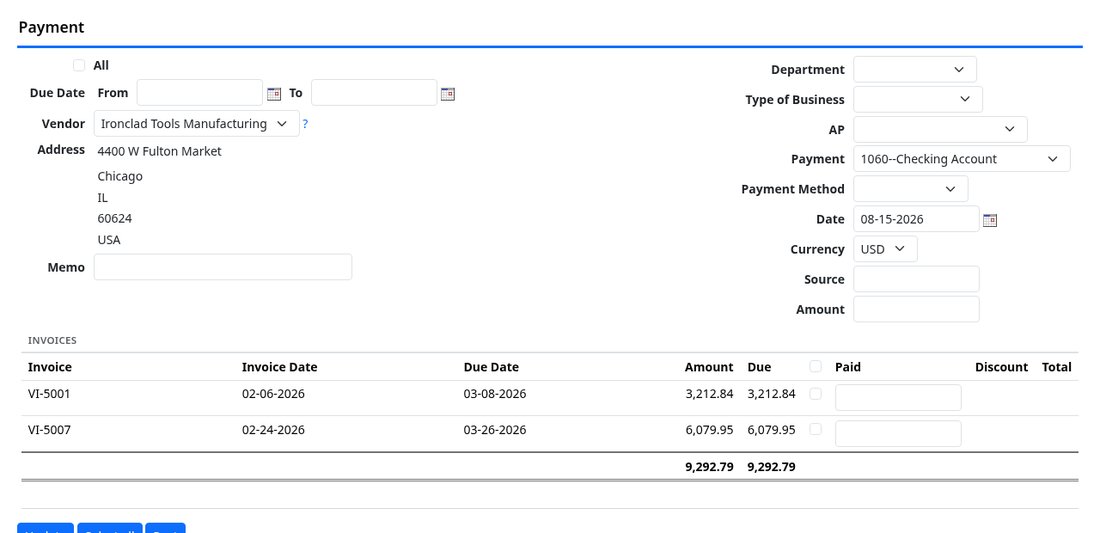Open the Type of Business dropdown
Image resolution: width=1100 pixels, height=533 pixels.
918,99
